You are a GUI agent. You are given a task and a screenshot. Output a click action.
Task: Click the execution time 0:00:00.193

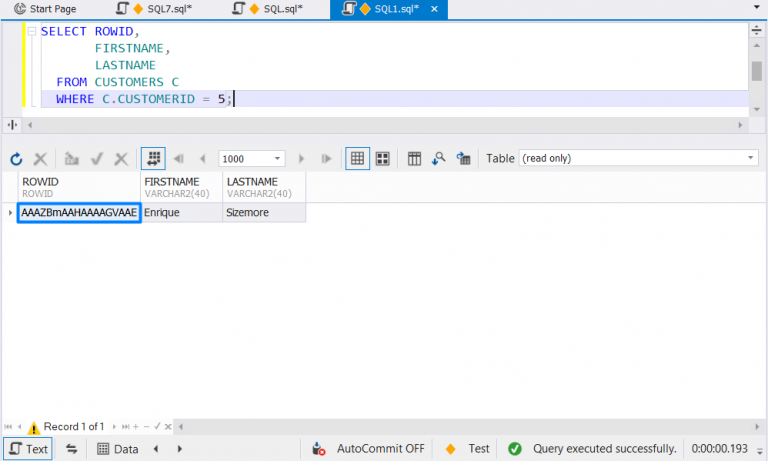pos(720,449)
